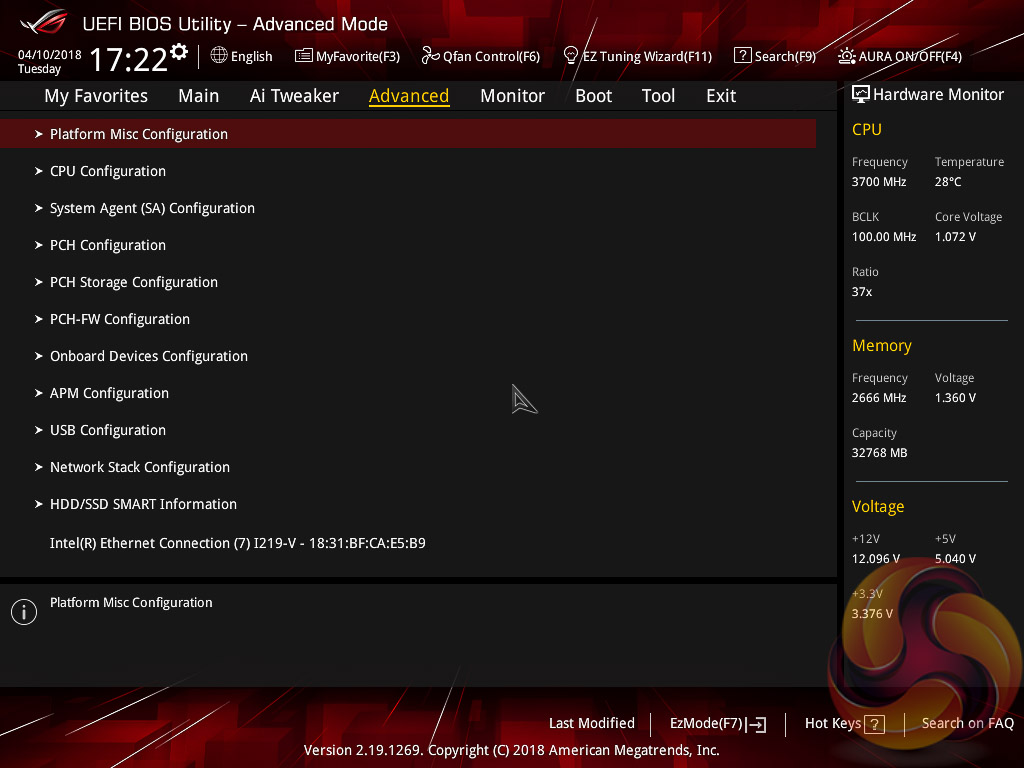Image resolution: width=1024 pixels, height=768 pixels.
Task: Click the Qfan Control fan icon
Action: pyautogui.click(x=430, y=56)
